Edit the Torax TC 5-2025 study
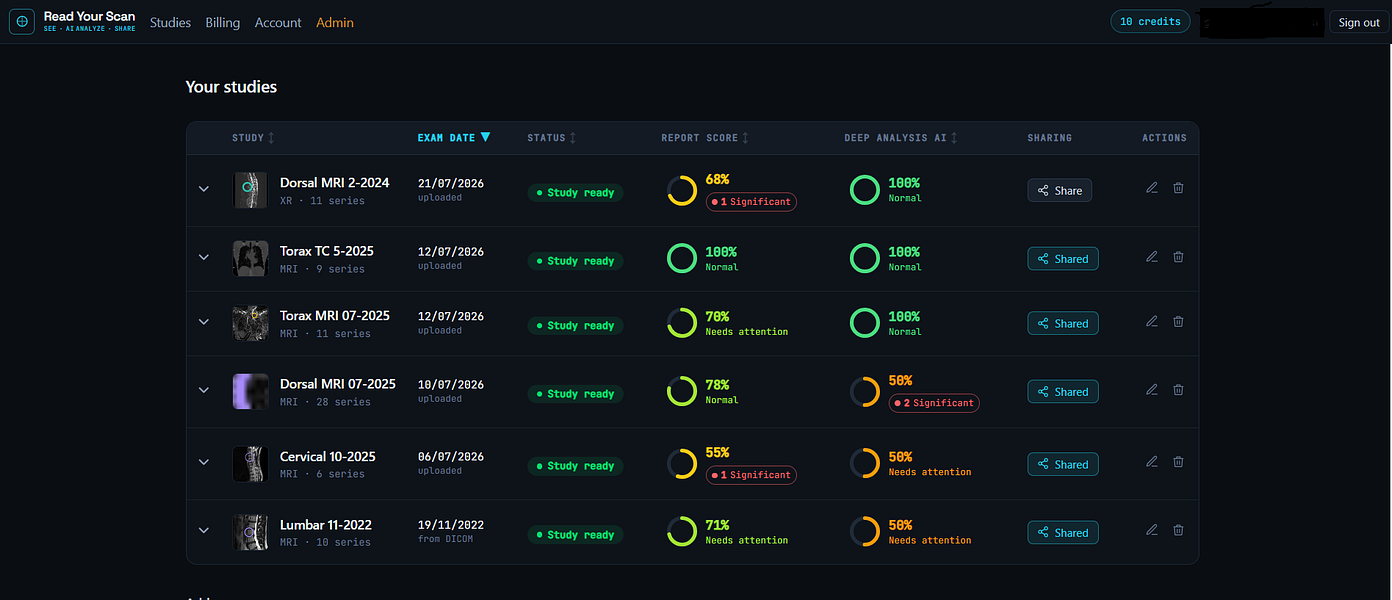This screenshot has height=600, width=1392. (x=1152, y=257)
